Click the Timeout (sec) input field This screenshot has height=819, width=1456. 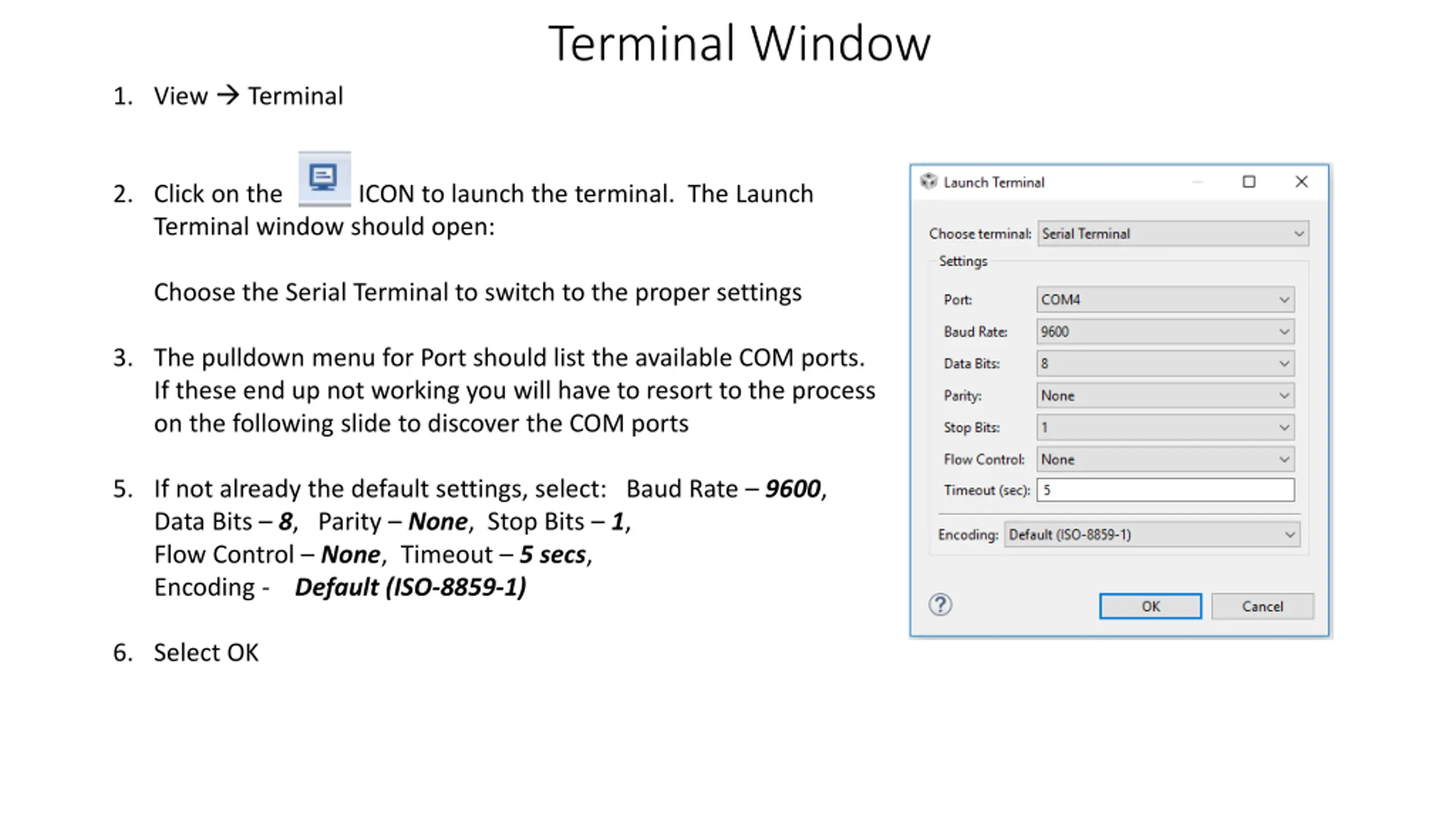point(1165,490)
